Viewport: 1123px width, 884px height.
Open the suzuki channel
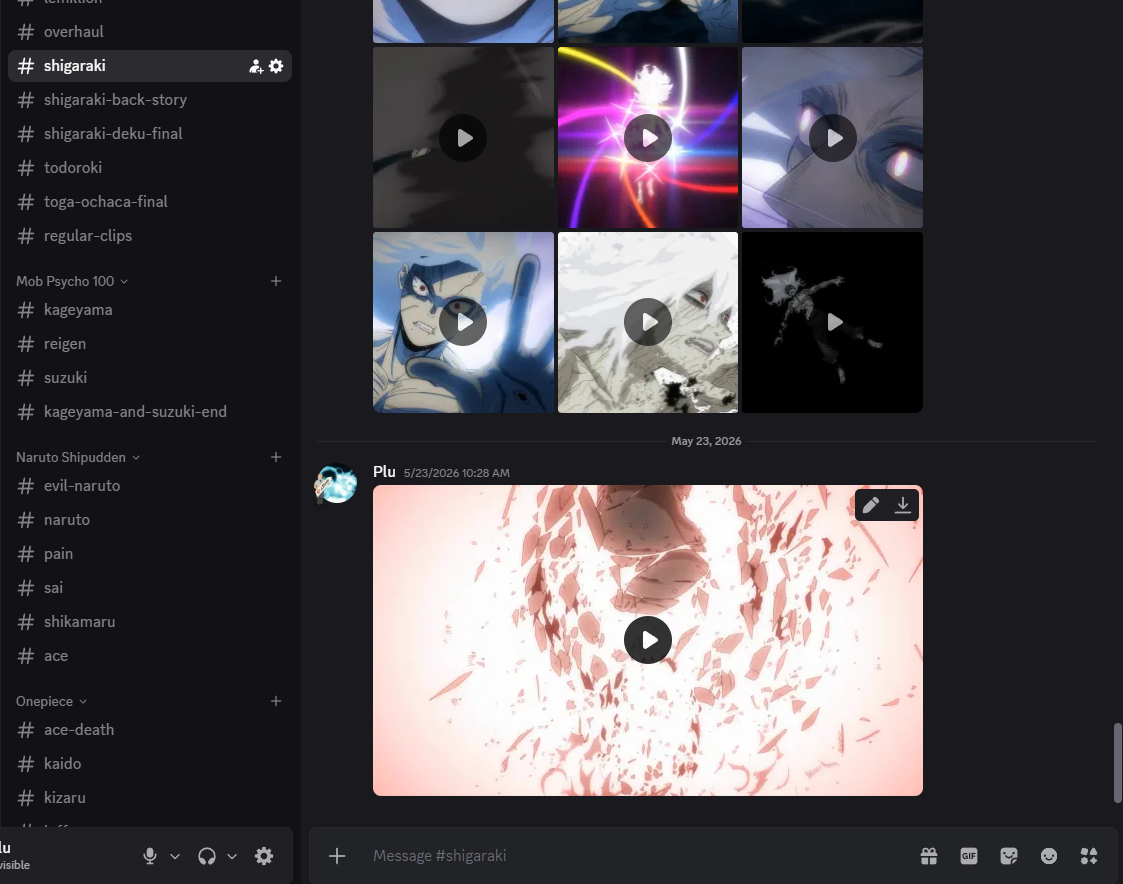point(150,378)
